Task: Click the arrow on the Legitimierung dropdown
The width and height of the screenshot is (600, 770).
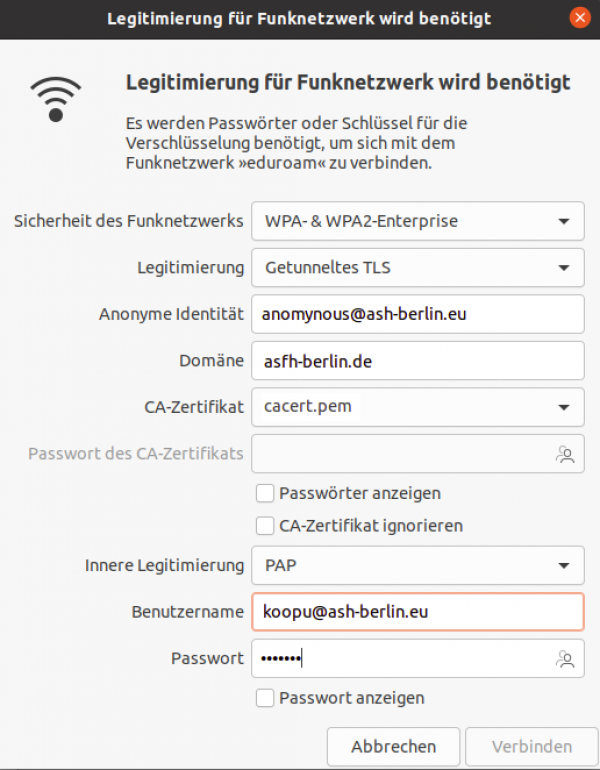Action: click(x=564, y=268)
